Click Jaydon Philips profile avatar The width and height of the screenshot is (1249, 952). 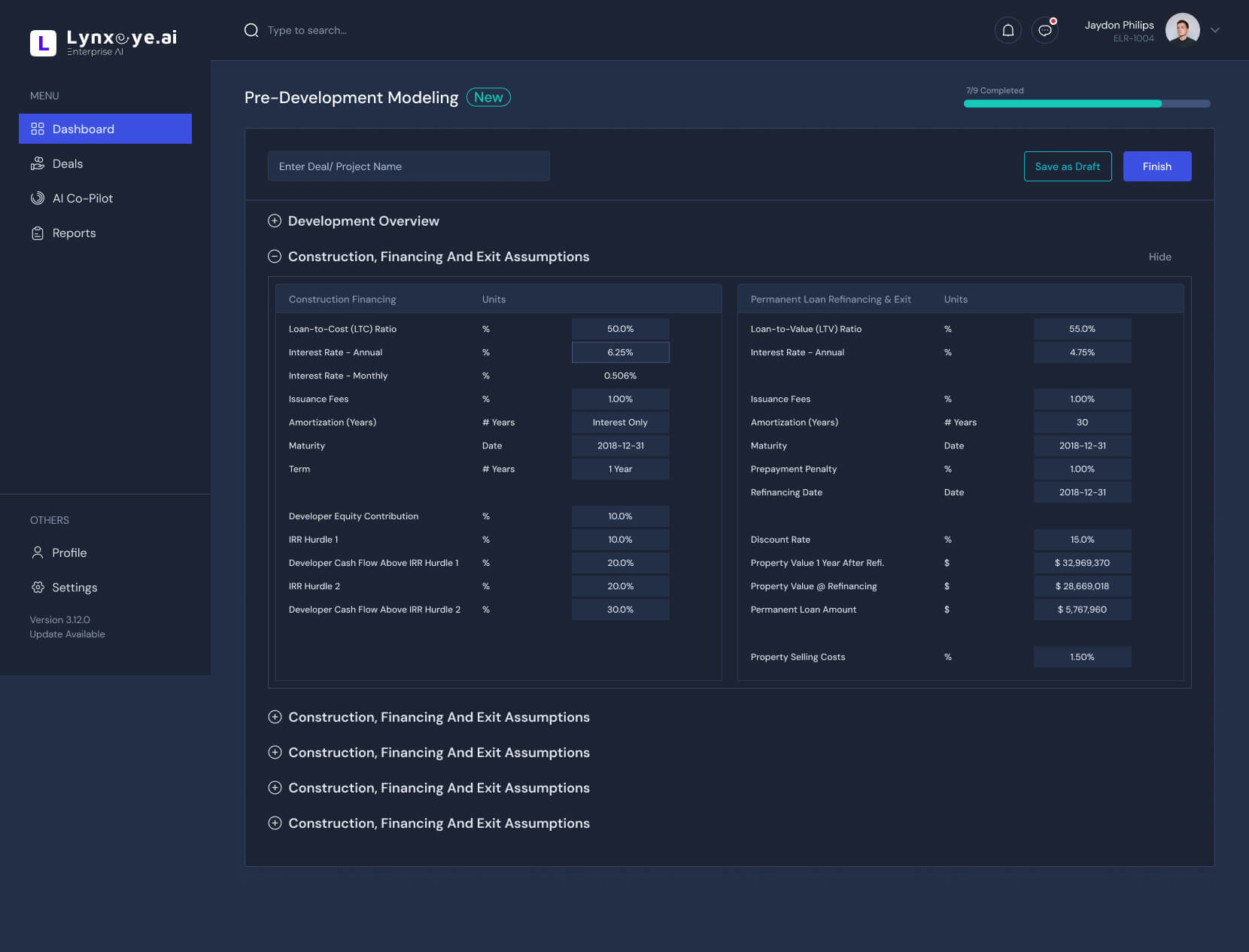(x=1182, y=30)
